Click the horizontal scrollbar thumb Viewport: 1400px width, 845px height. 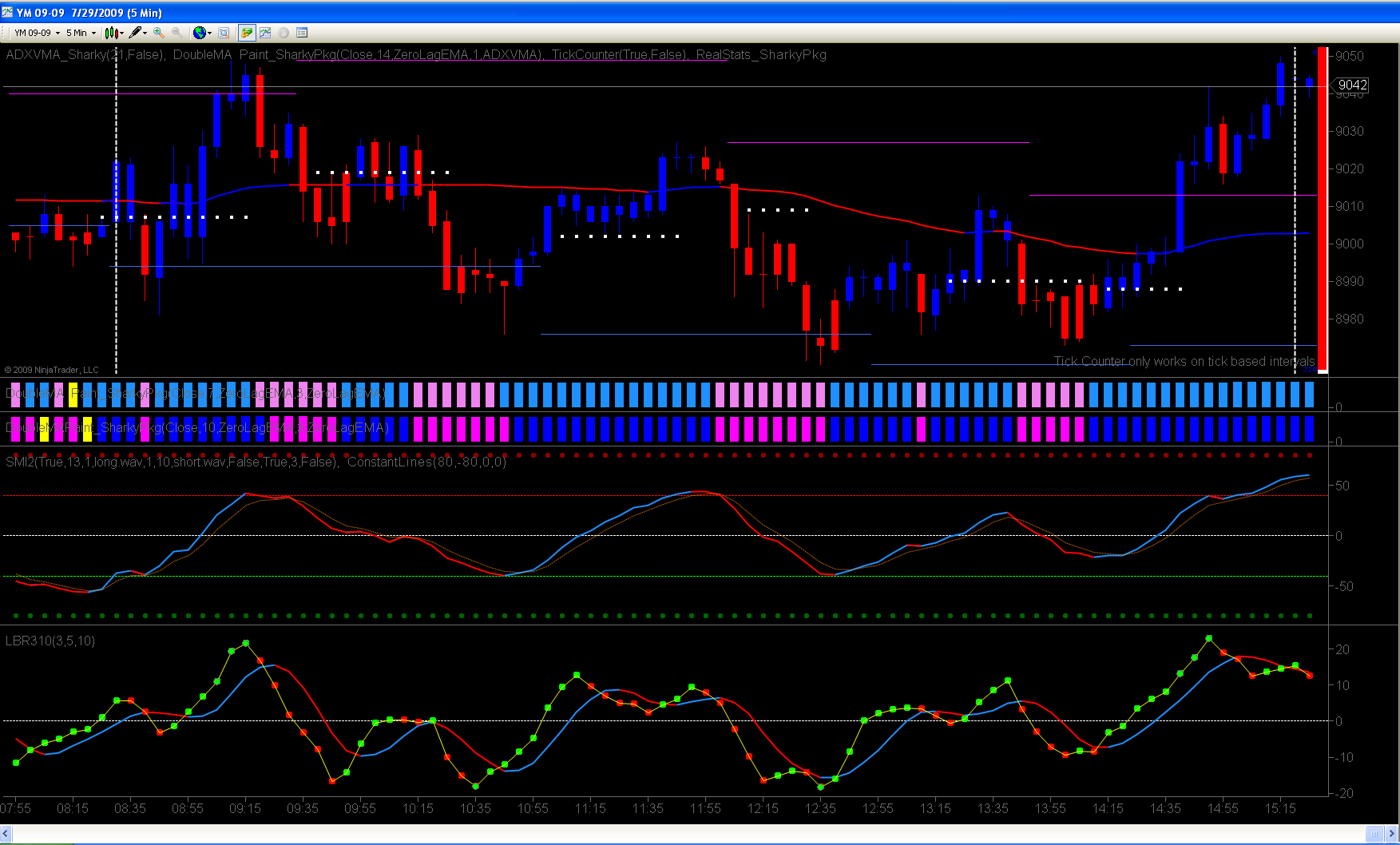coord(1374,834)
